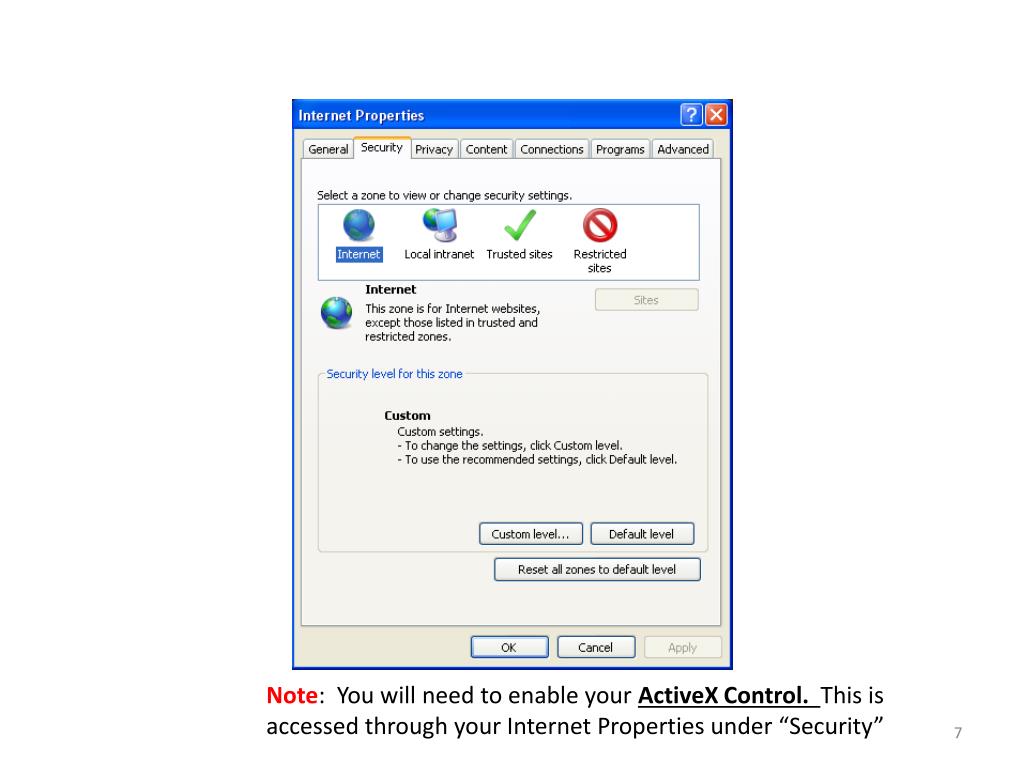
Task: Select the Internet zone globe icon
Action: pyautogui.click(x=359, y=225)
